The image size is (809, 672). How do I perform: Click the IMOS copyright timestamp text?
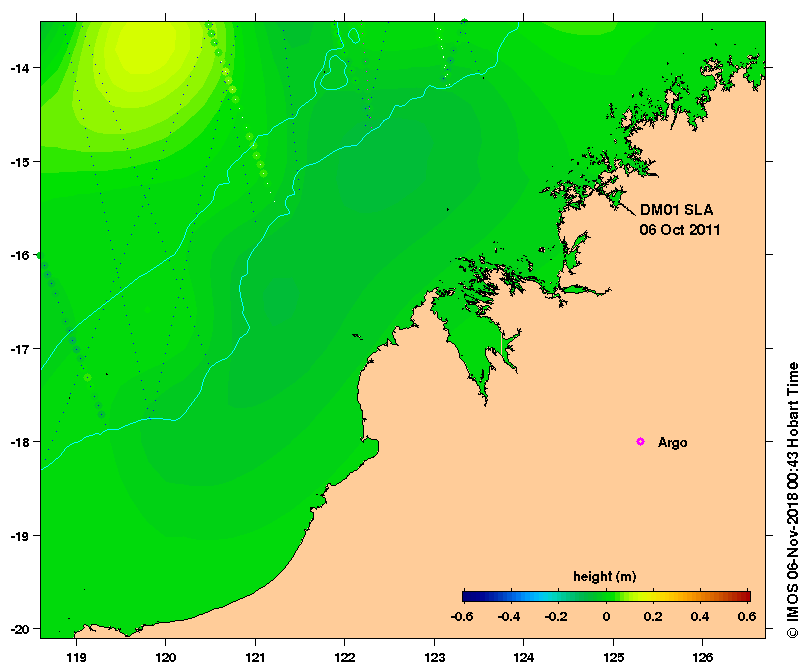click(792, 500)
